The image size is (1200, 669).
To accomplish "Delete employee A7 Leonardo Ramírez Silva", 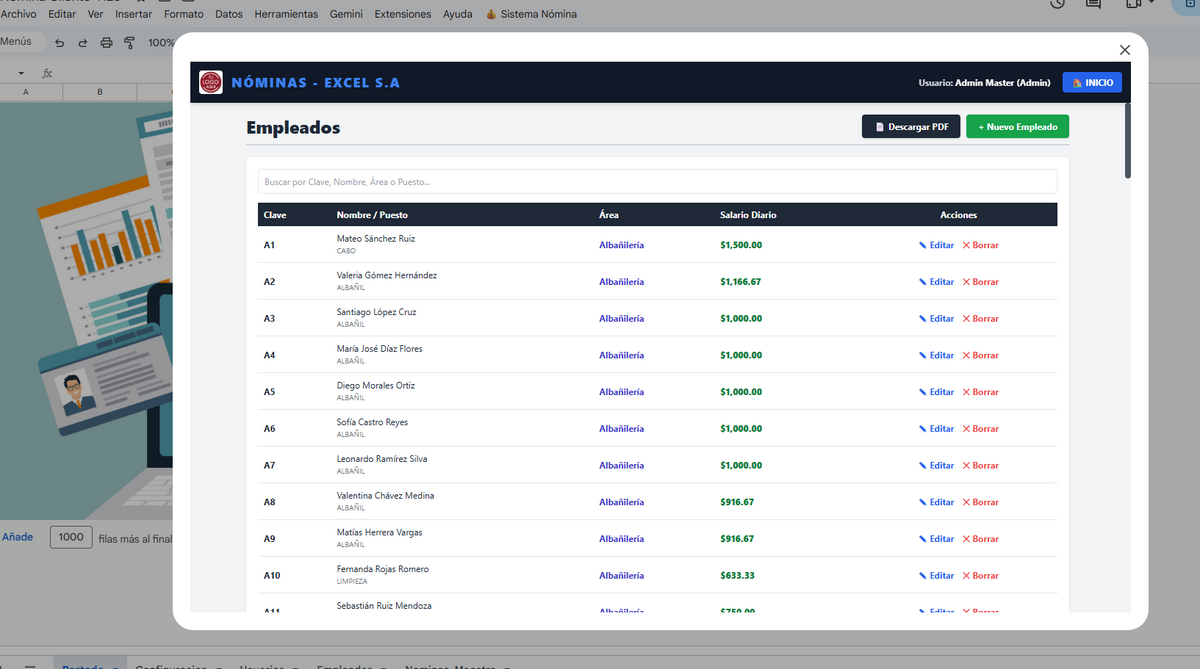I will pos(980,466).
